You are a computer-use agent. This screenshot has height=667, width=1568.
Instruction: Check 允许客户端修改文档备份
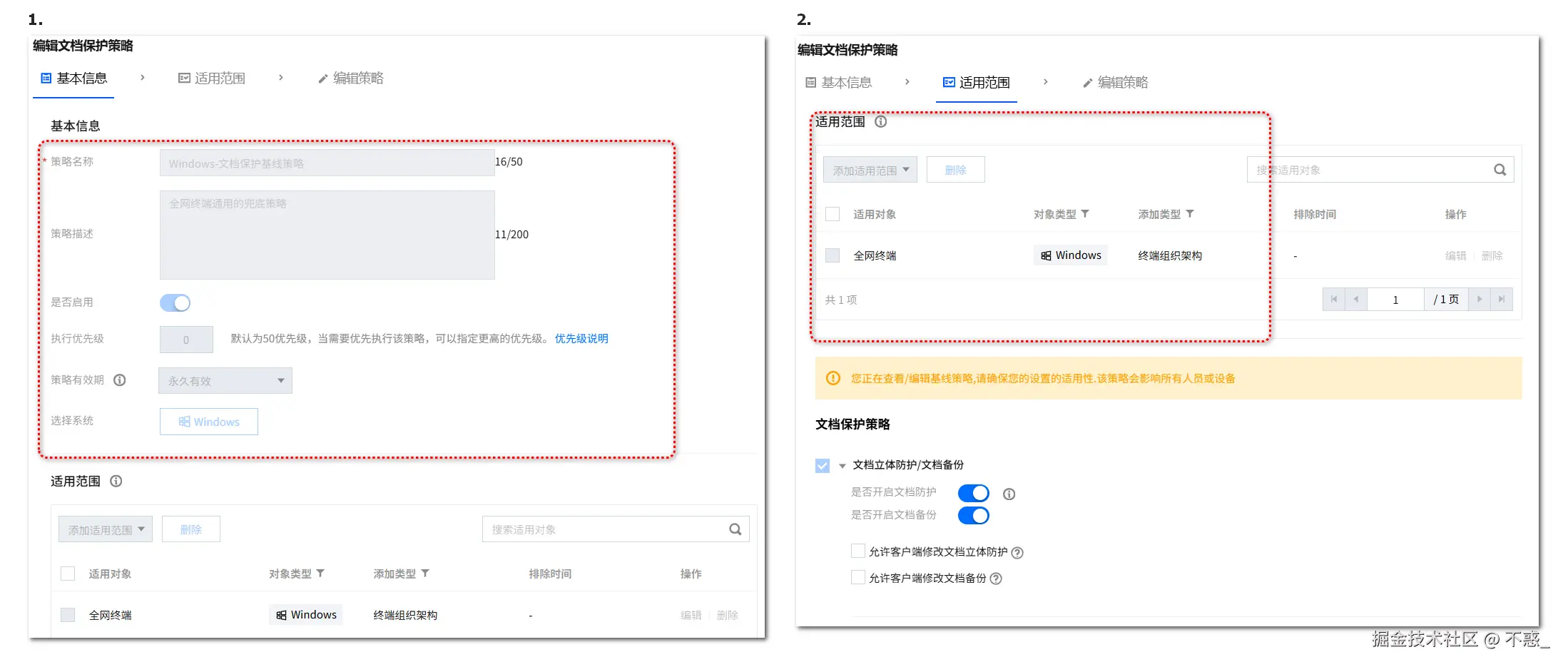858,577
